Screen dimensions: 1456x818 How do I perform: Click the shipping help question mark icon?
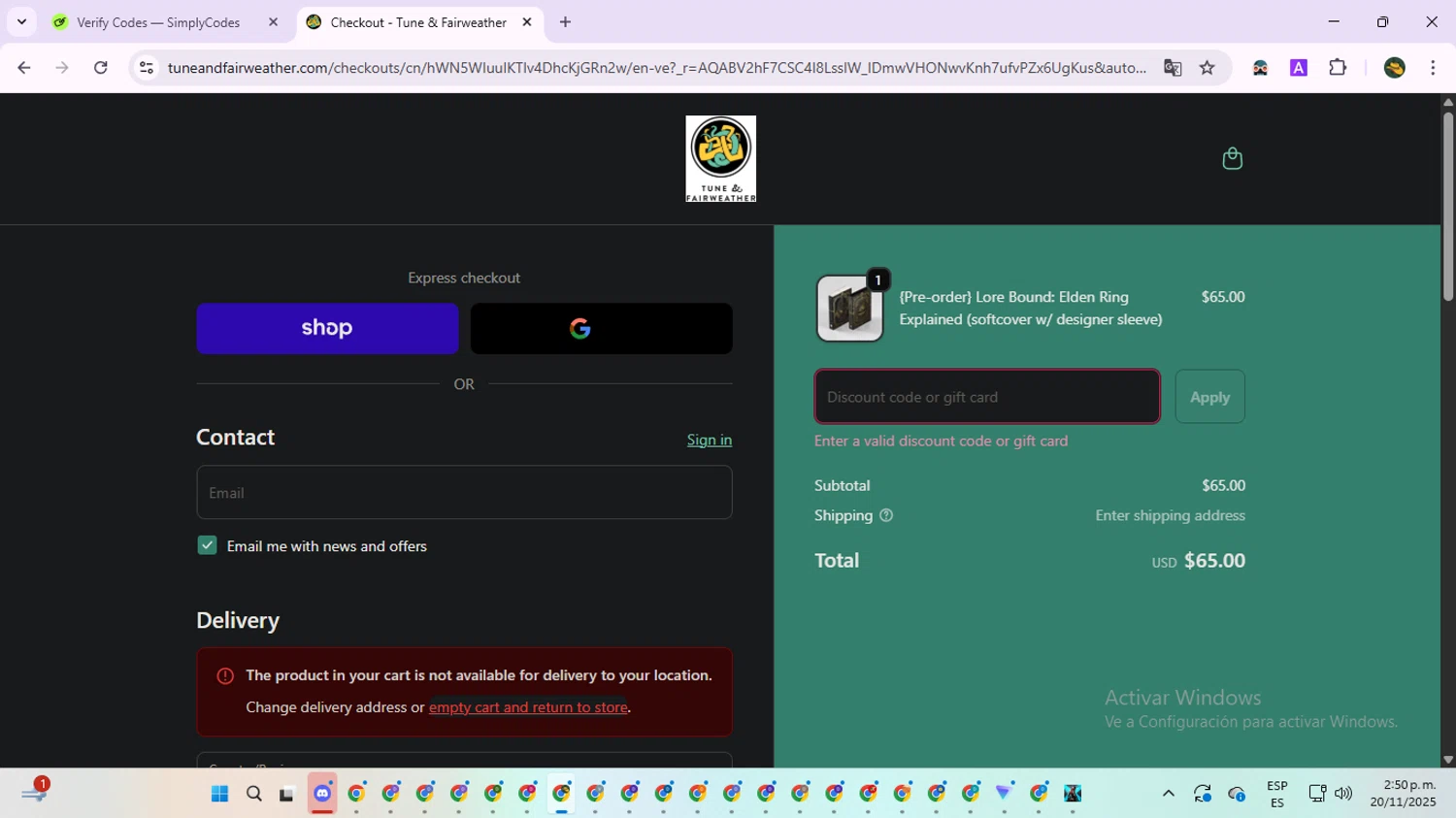(886, 515)
